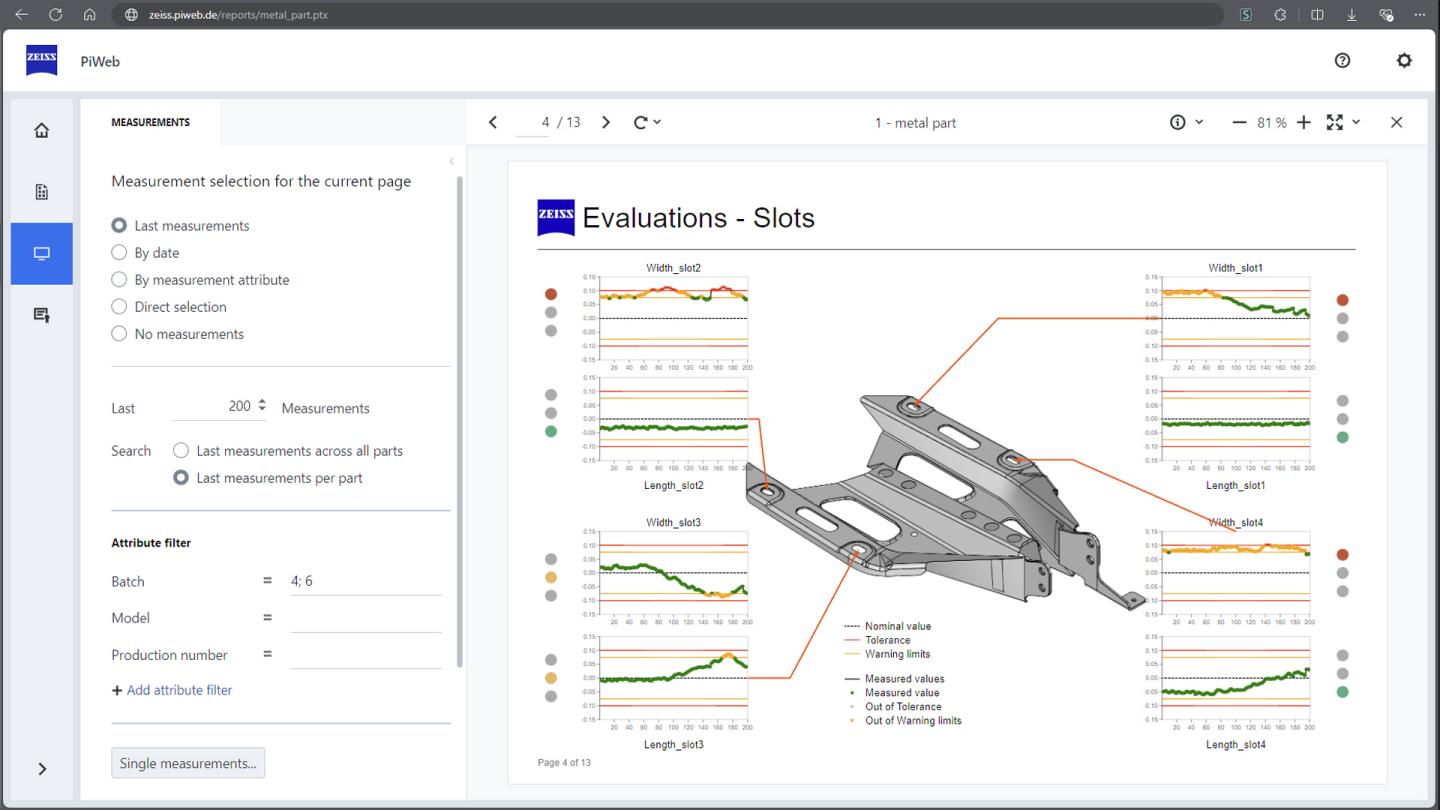This screenshot has height=810, width=1440.
Task: Go to the next report page
Action: tap(605, 121)
